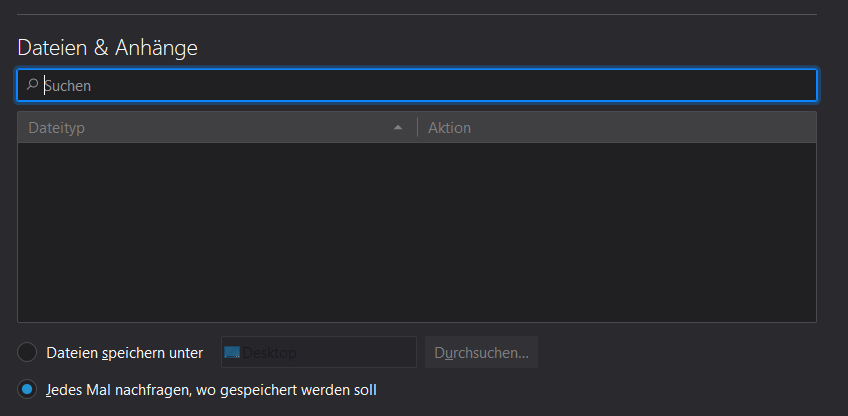The width and height of the screenshot is (848, 416).
Task: Select the "Jedes Mal nachfragen" radio button
Action: tap(27, 389)
